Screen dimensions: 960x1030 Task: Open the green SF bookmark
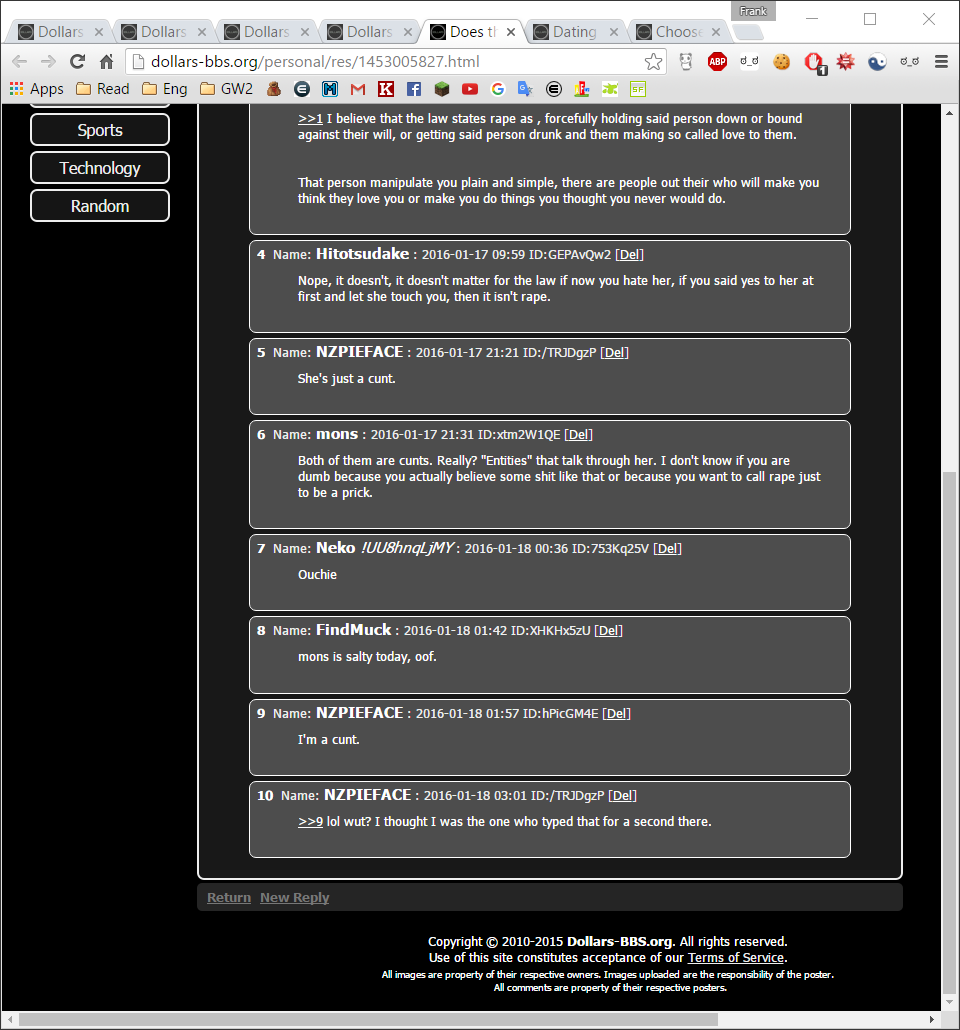pyautogui.click(x=637, y=89)
